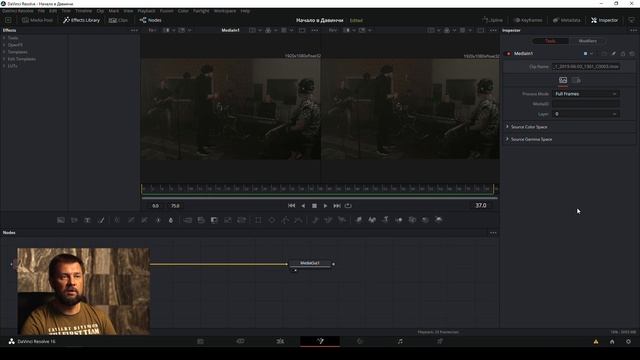Viewport: 640px width, 360px height.
Task: Toggle loop playback button
Action: pos(348,206)
